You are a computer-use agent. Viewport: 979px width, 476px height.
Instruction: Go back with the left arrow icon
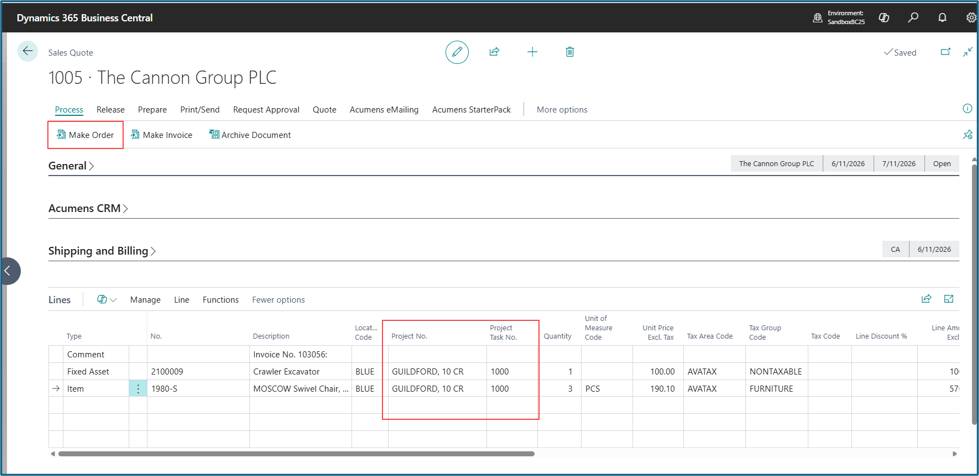27,51
